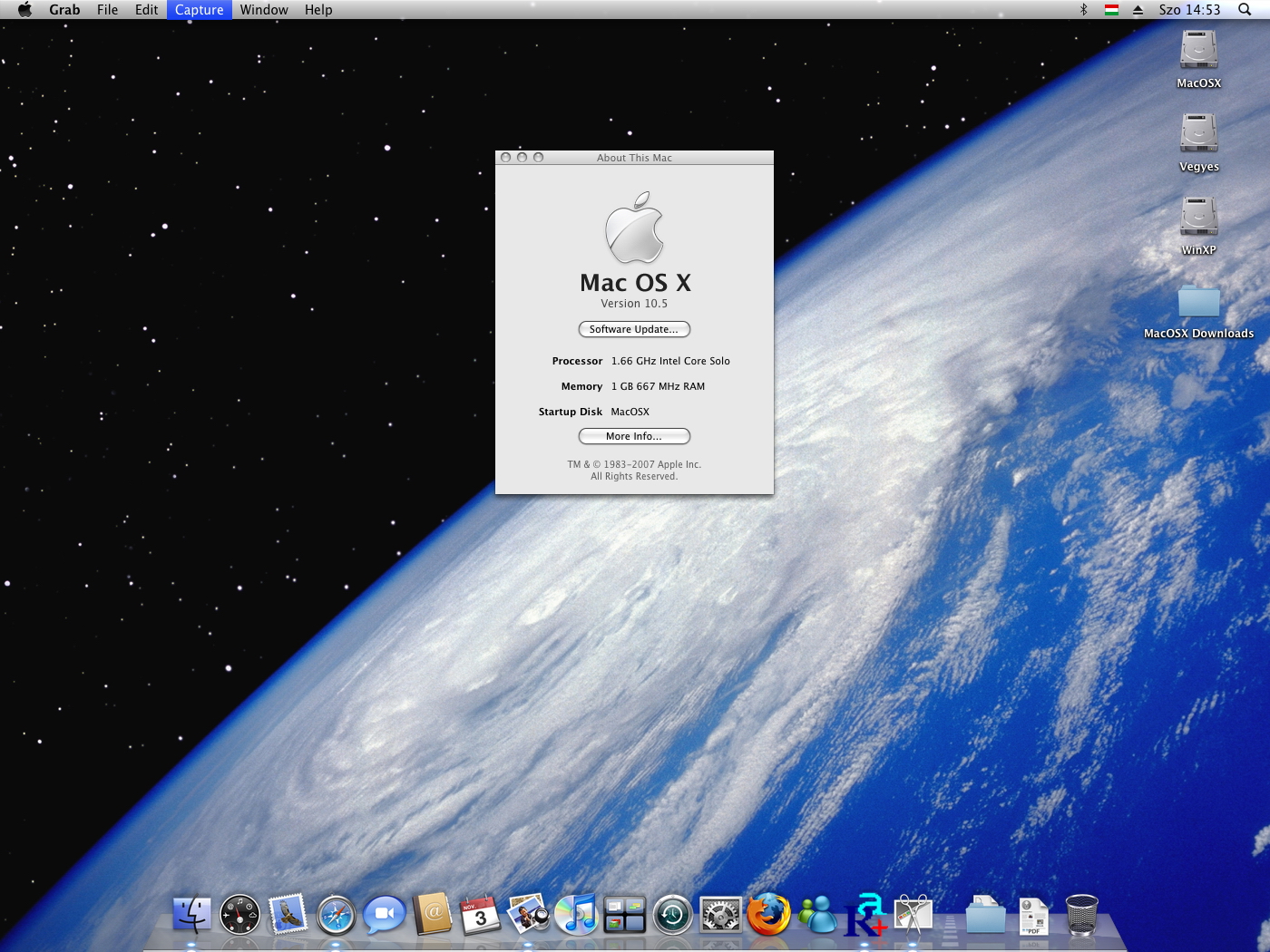Select the WinXP drive on desktop
This screenshot has width=1270, height=952.
1198,225
